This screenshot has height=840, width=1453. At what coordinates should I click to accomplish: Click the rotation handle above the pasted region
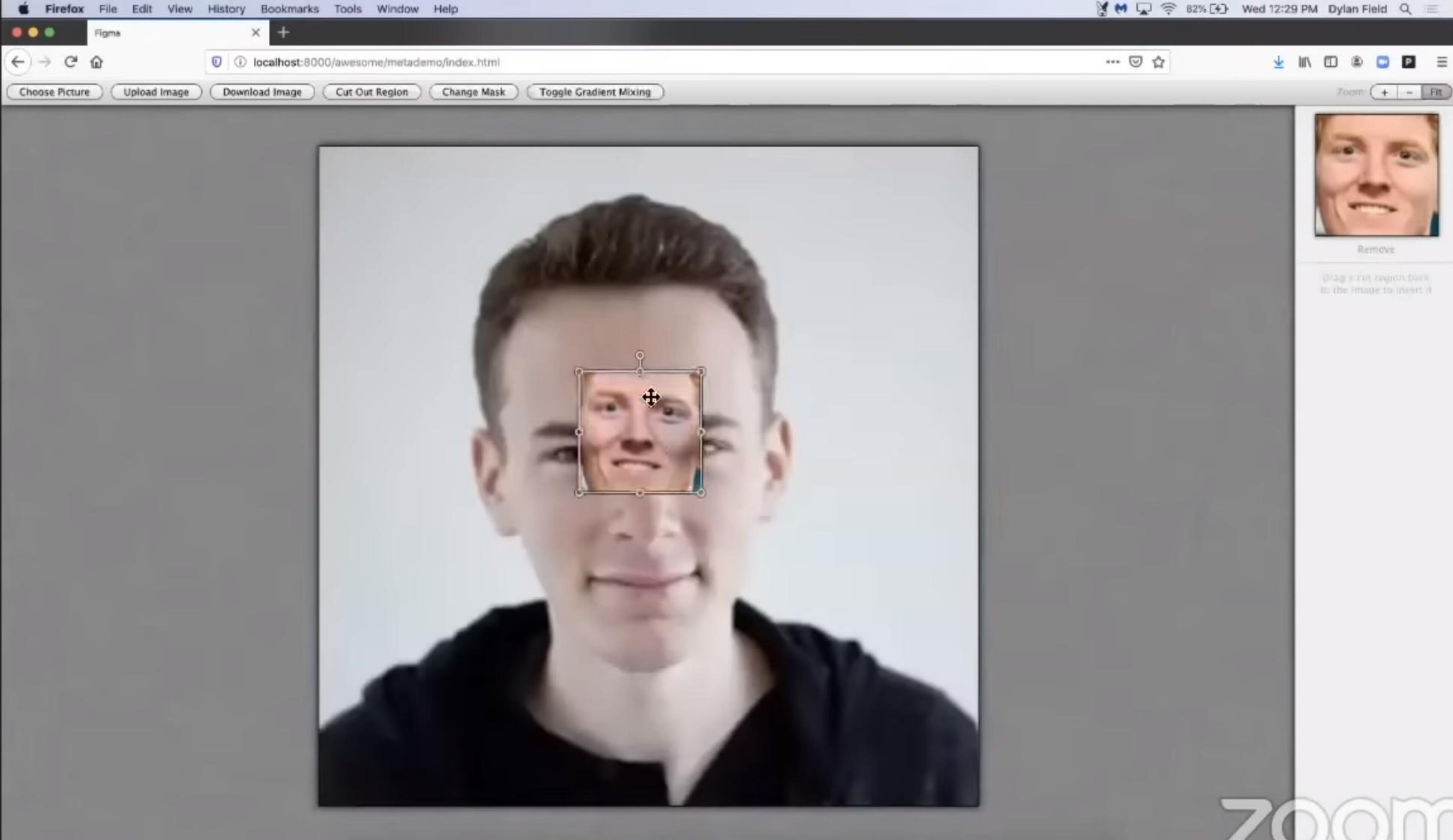point(640,355)
